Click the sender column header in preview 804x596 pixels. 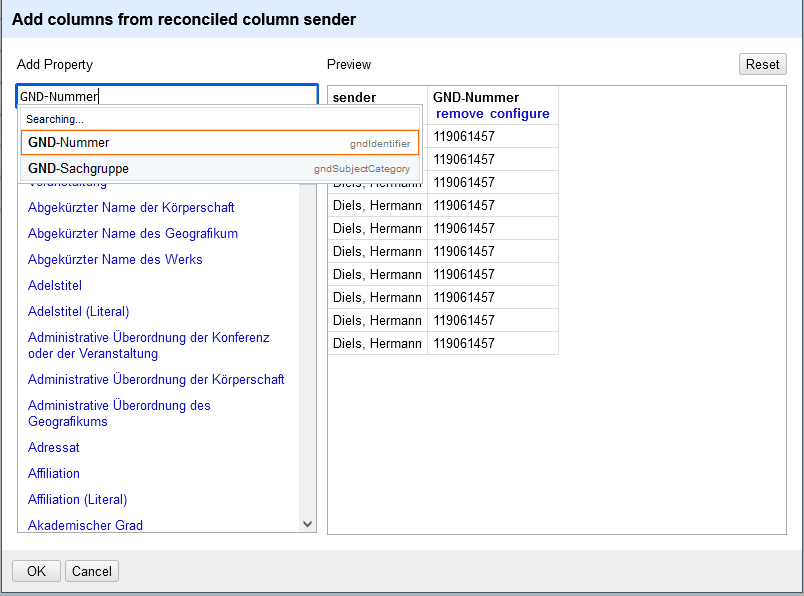click(354, 98)
